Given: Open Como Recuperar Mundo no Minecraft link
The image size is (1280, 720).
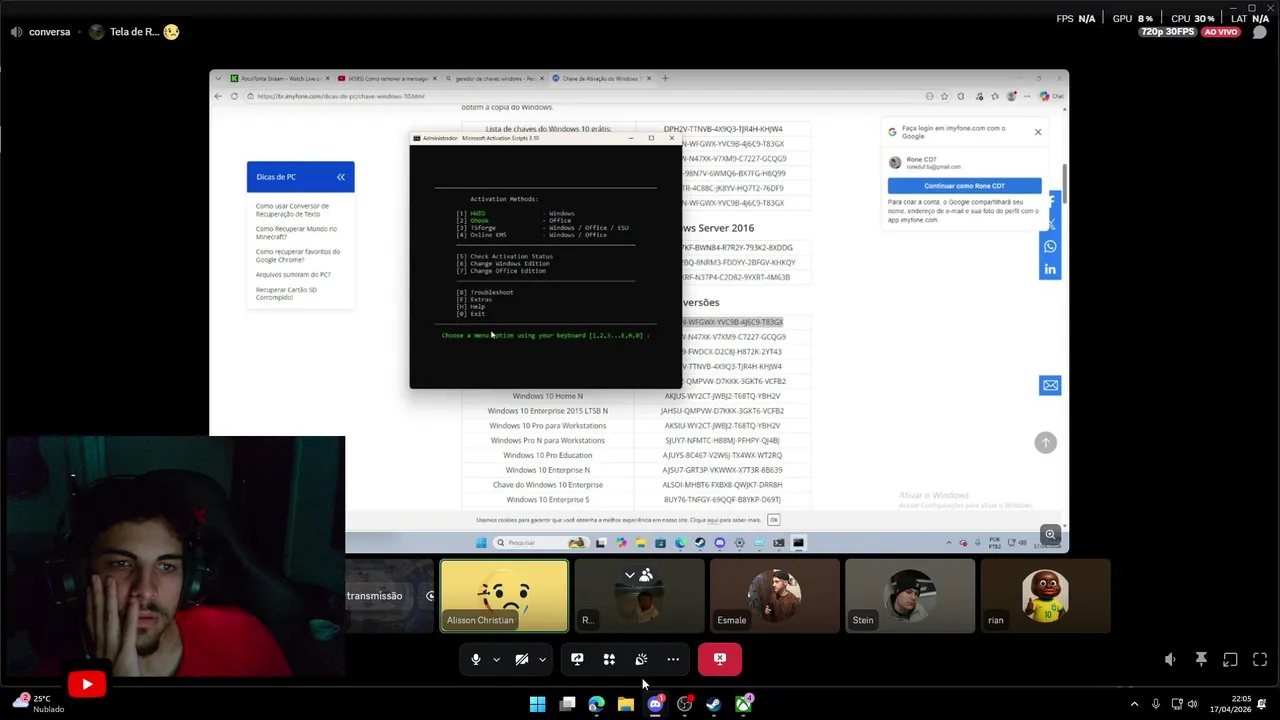Looking at the screenshot, I should click(296, 233).
